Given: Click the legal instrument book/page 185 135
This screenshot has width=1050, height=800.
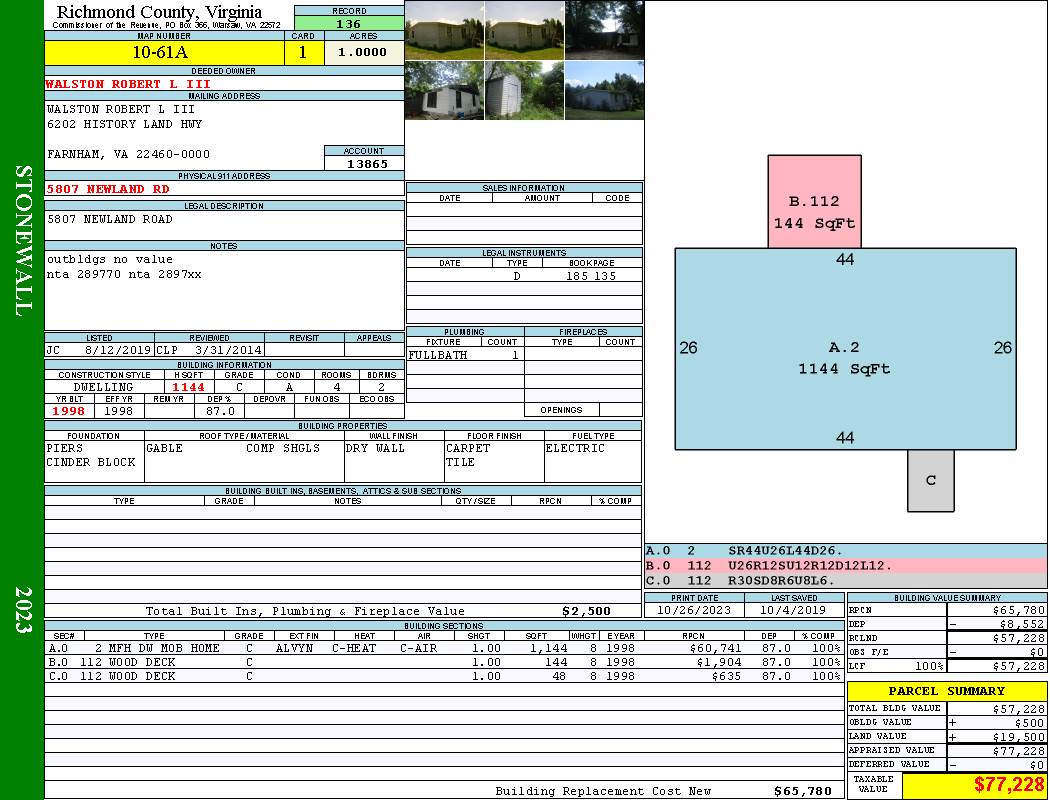Looking at the screenshot, I should (x=590, y=276).
